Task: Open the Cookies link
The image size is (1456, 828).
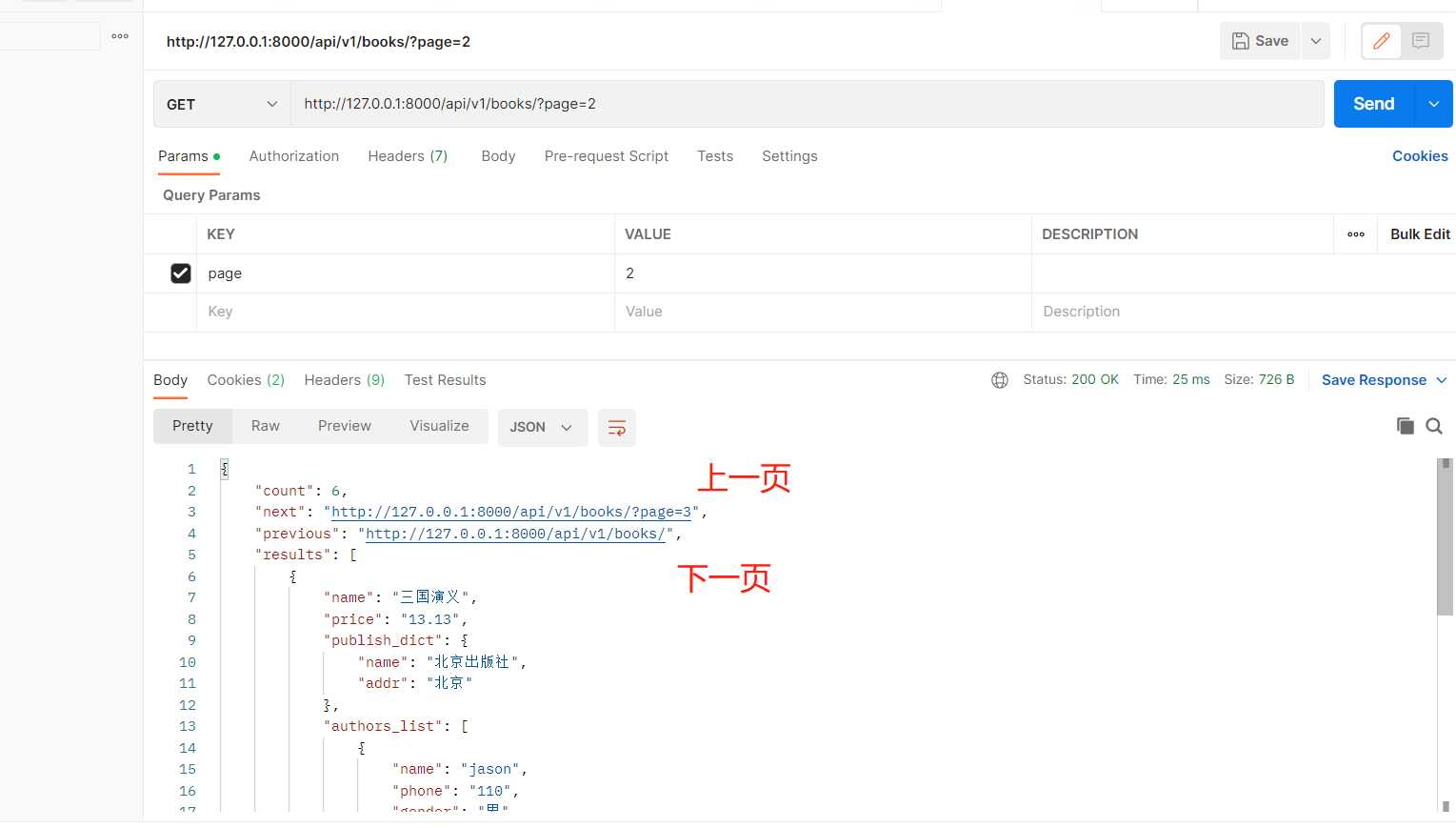Action: [1420, 156]
